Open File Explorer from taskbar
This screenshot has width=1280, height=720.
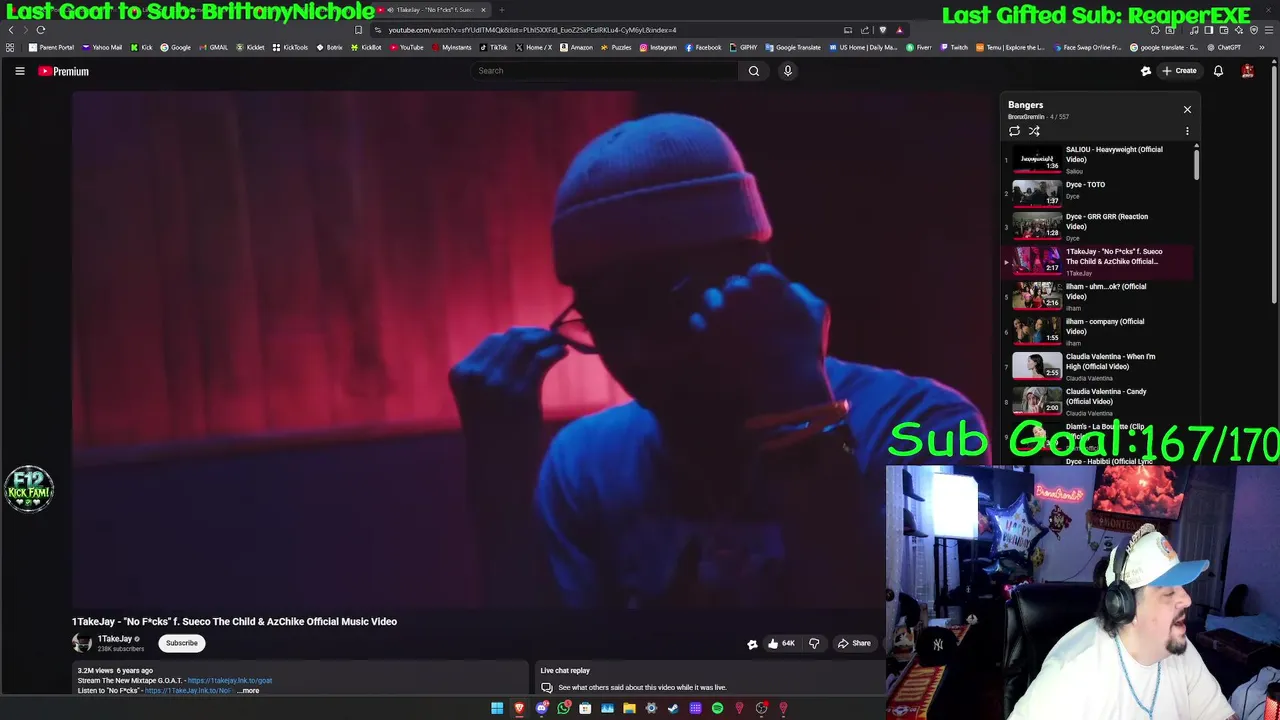[629, 708]
